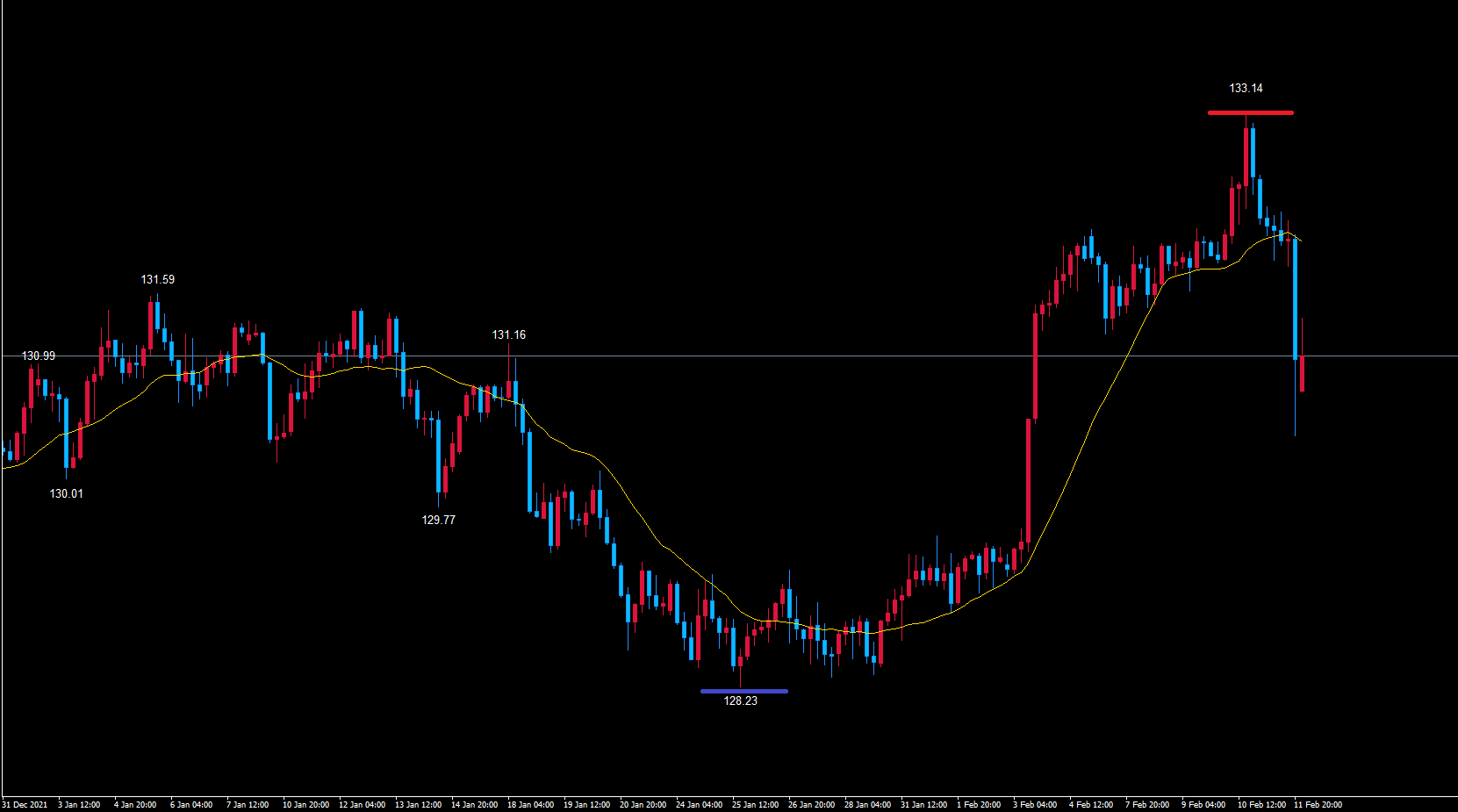Click the 1 Feb 20:00 time axis label
The image size is (1458, 812).
(x=979, y=805)
